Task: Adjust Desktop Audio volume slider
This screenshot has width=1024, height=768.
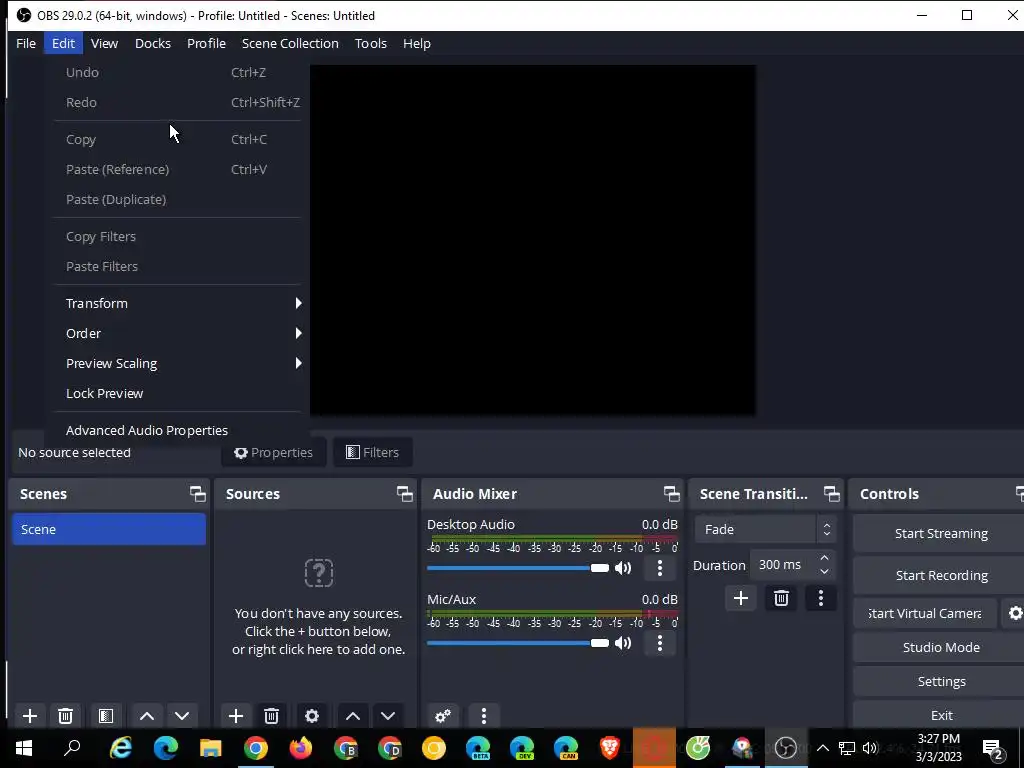Action: pyautogui.click(x=517, y=568)
